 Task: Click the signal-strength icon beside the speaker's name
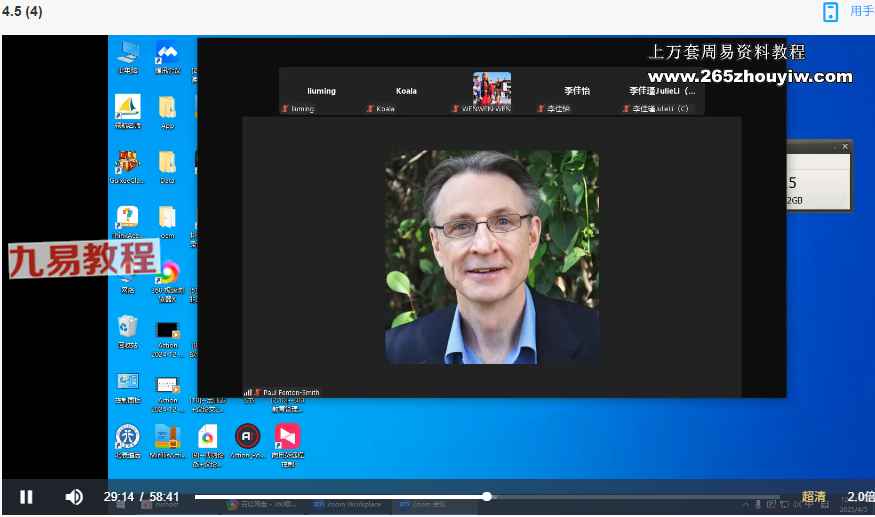coord(247,392)
